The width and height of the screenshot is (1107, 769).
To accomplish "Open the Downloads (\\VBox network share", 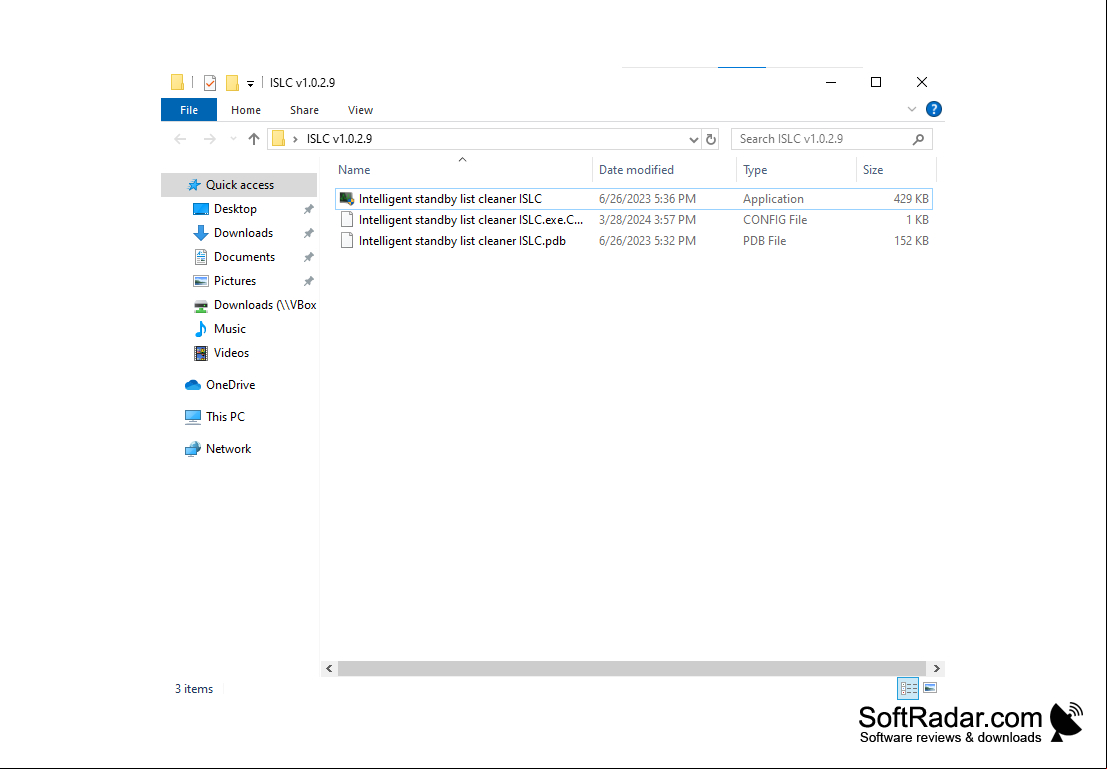I will (265, 305).
